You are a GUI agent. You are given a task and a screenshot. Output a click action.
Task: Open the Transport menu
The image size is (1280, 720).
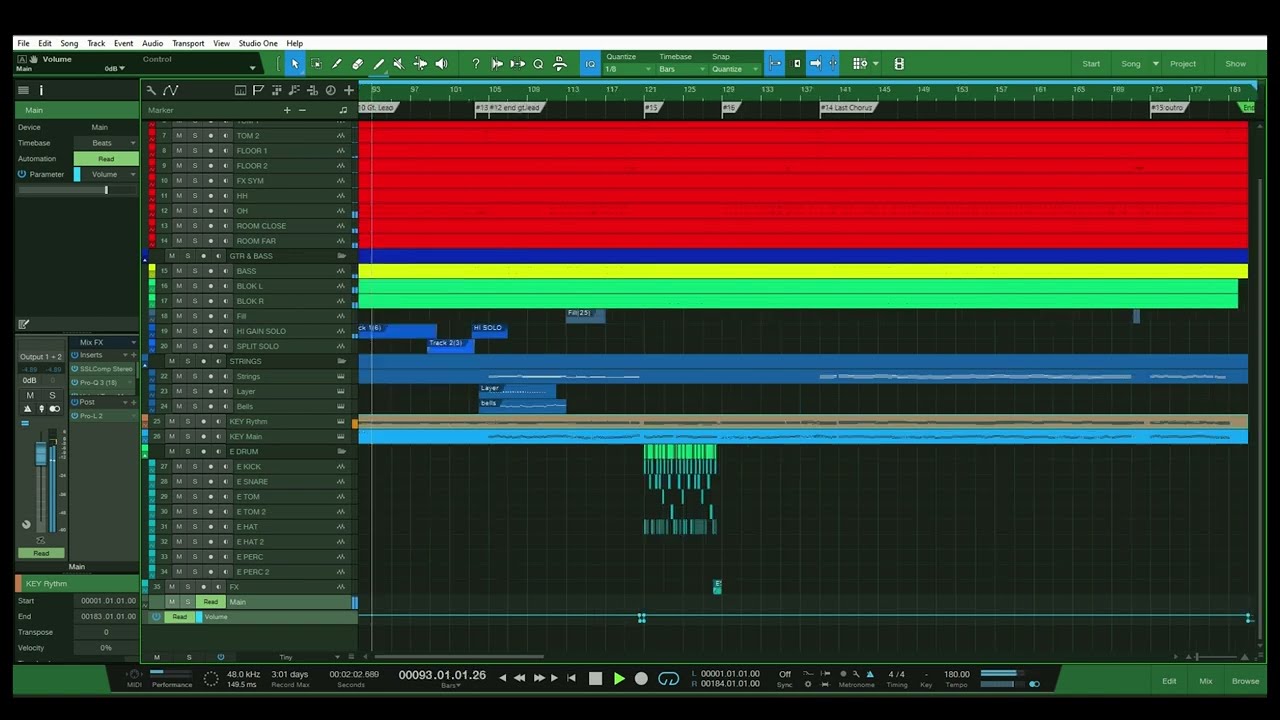tap(188, 43)
